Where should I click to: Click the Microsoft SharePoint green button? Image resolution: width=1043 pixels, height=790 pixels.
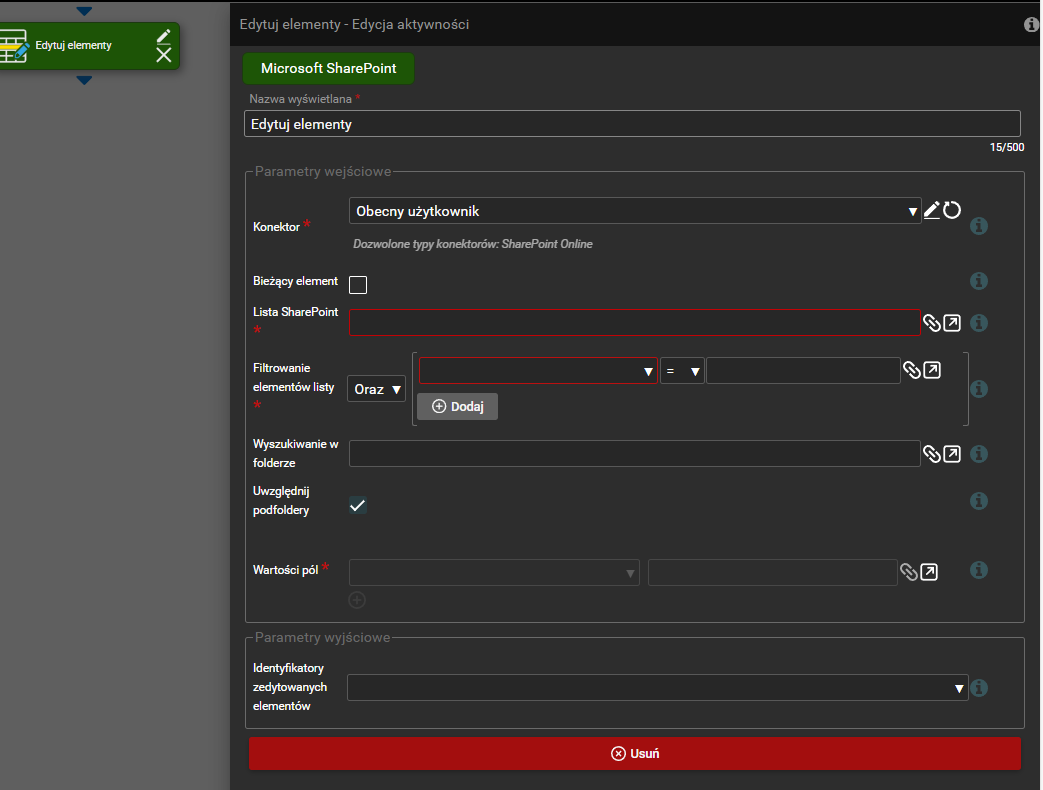[x=328, y=69]
